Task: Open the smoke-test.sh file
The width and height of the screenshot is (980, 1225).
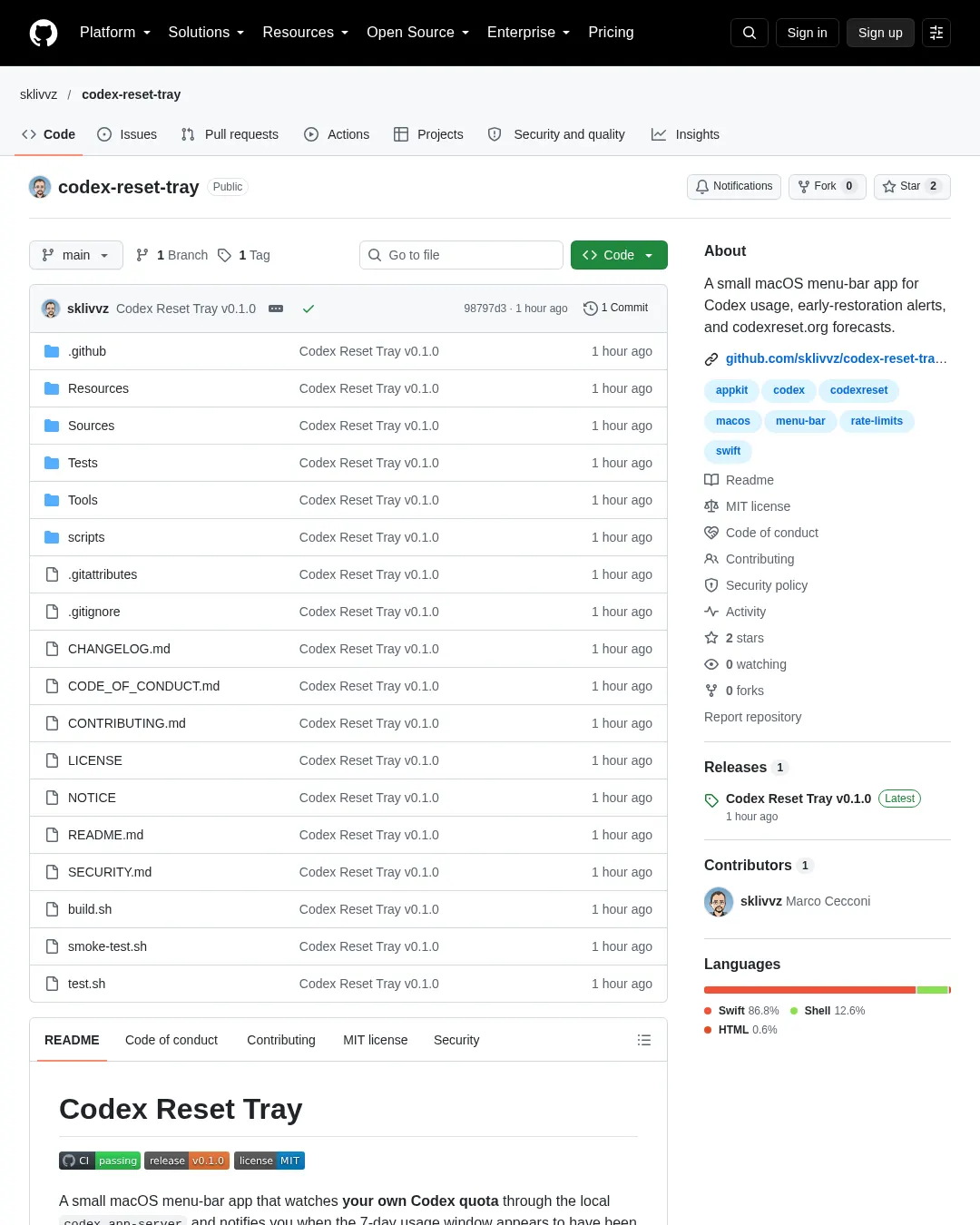Action: (x=107, y=946)
